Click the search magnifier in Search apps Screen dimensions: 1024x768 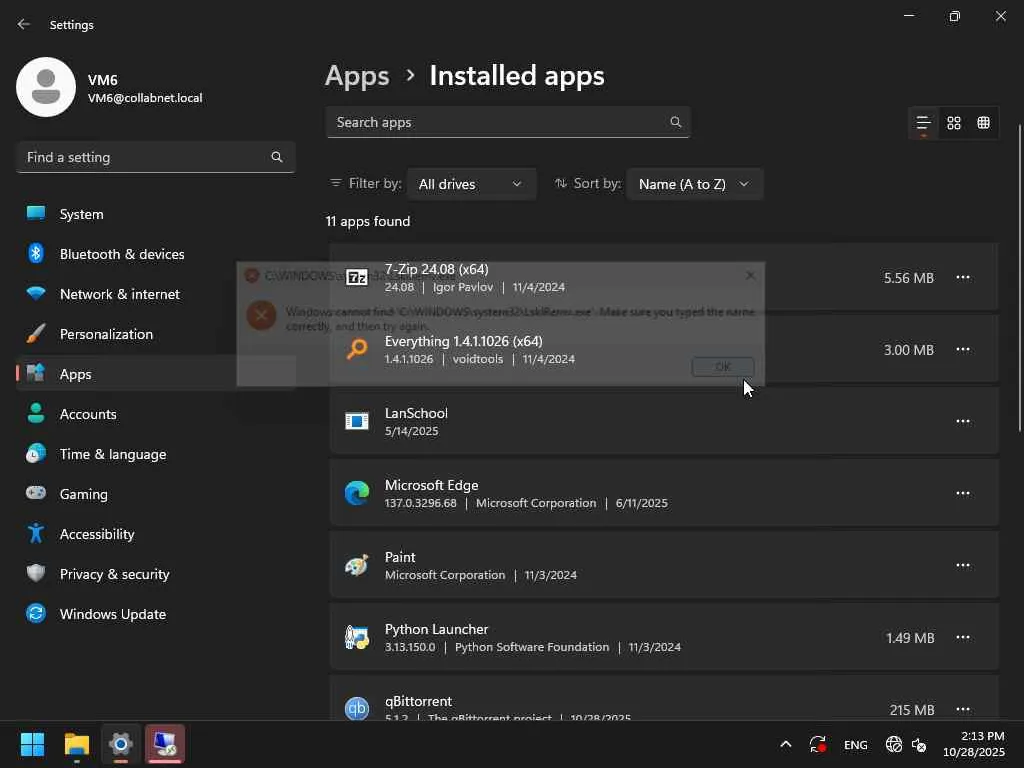pos(676,122)
